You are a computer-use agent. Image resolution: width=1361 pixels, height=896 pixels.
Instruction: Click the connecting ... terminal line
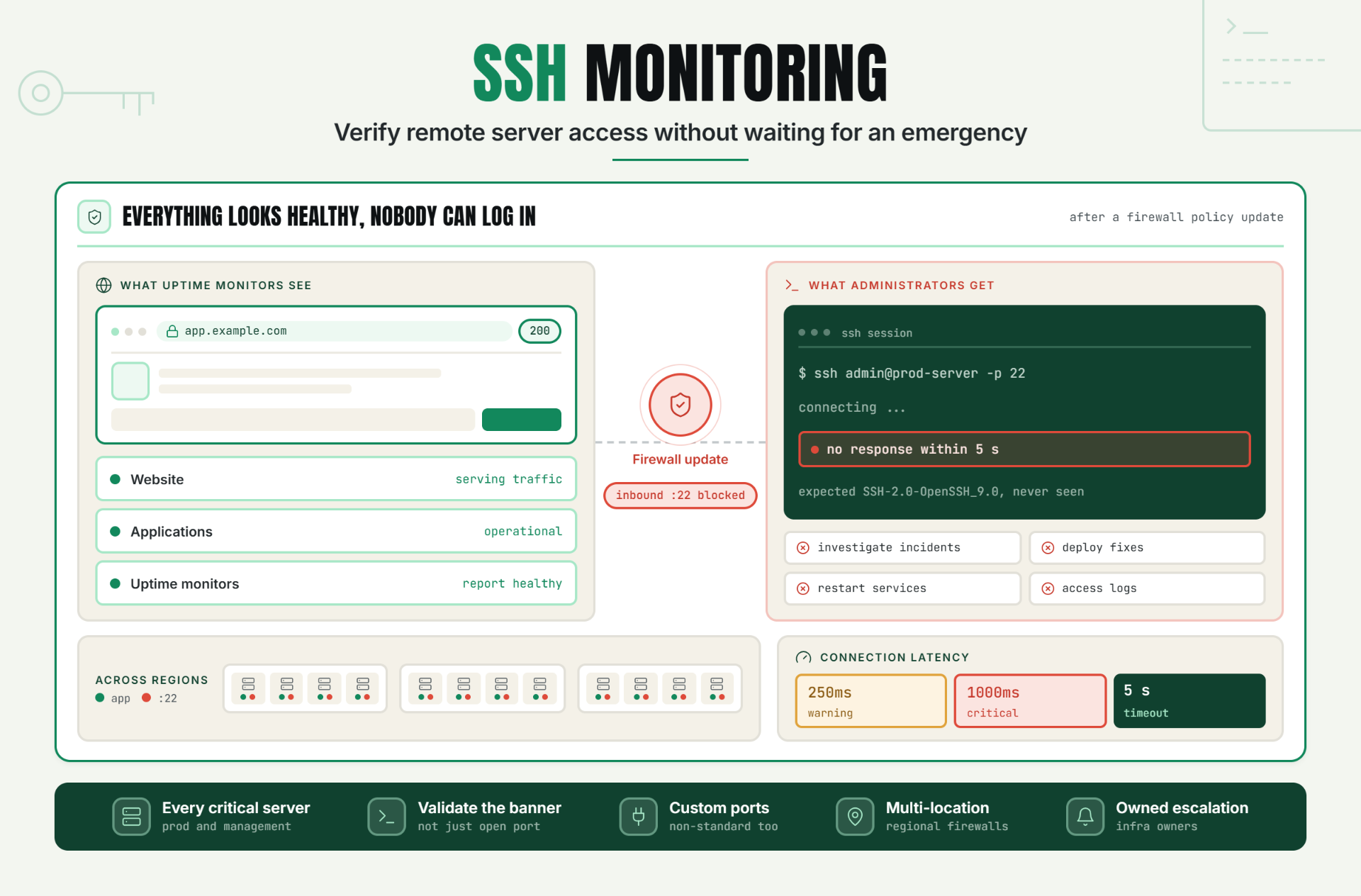click(x=851, y=408)
